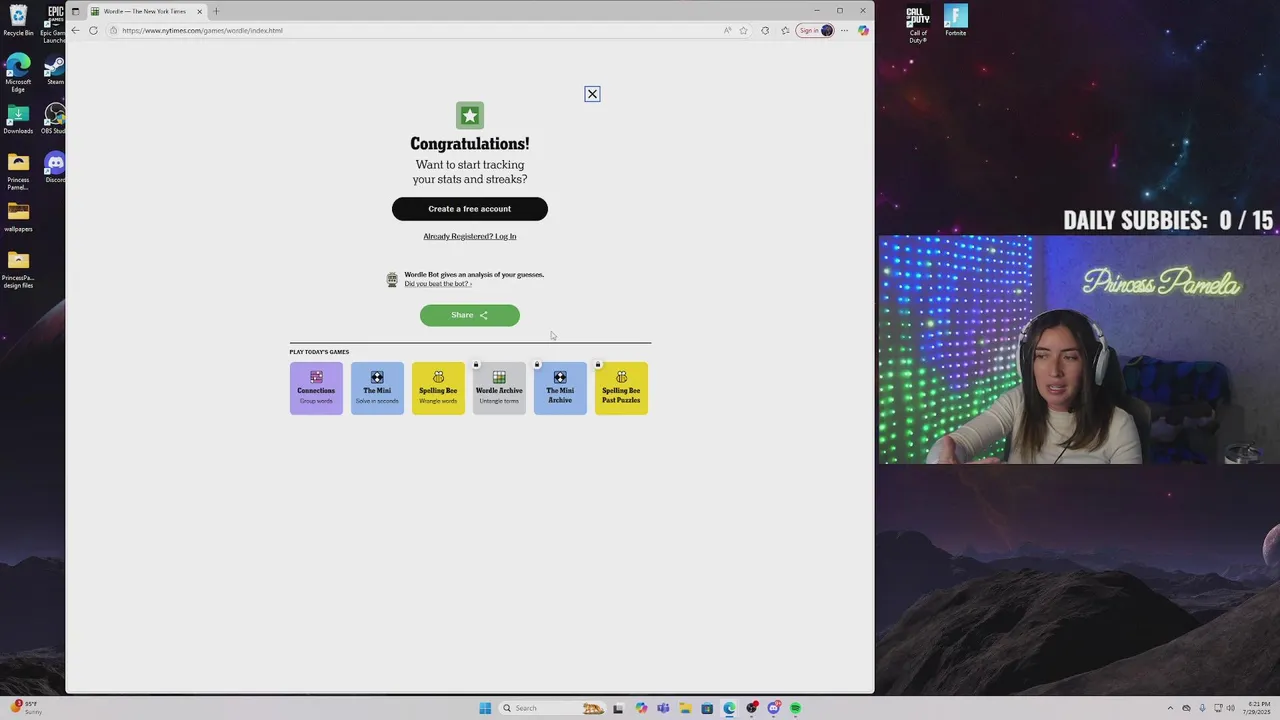Open the OBS Studio desktop icon

click(55, 119)
